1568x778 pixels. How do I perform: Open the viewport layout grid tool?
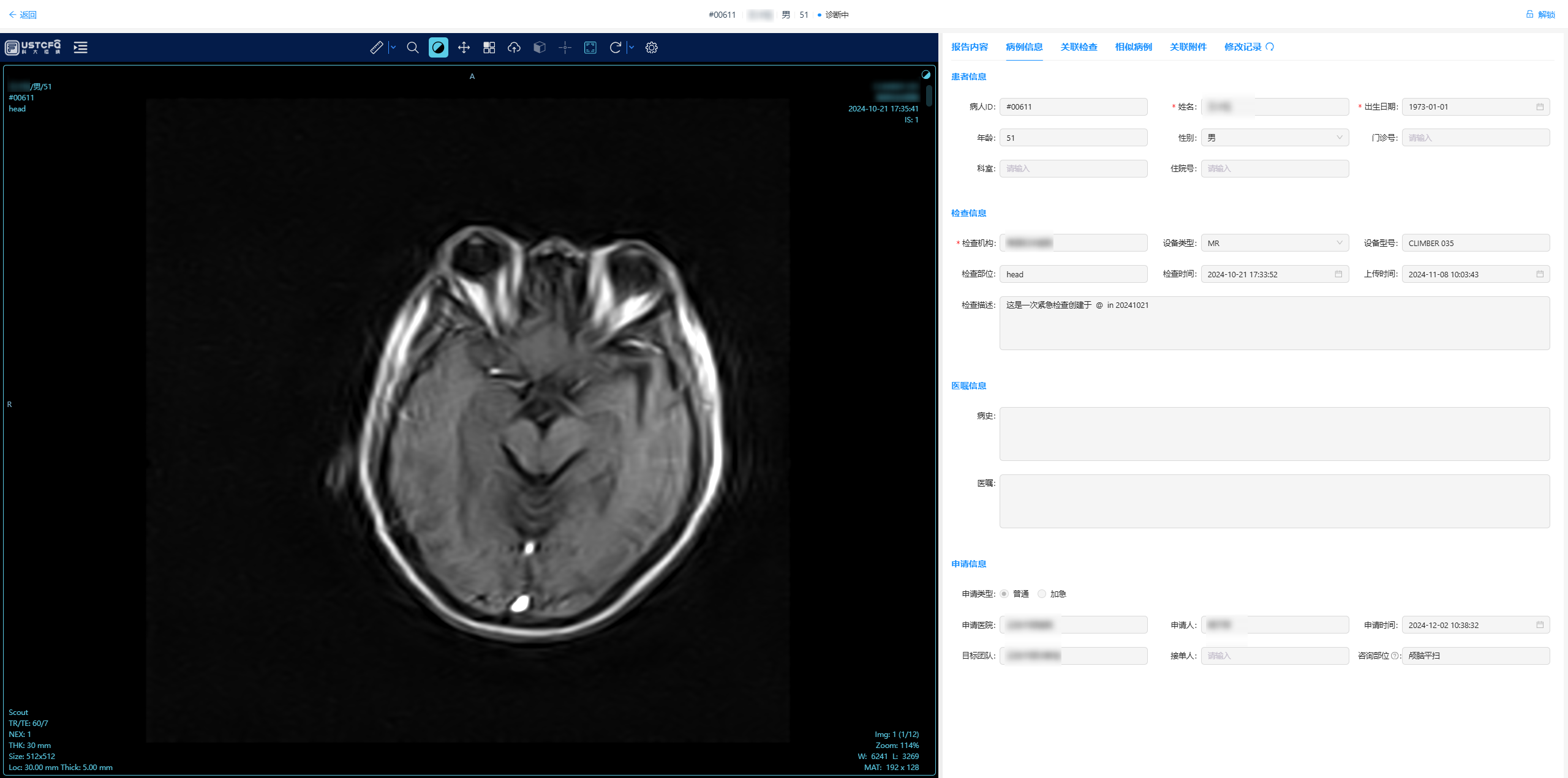489,47
